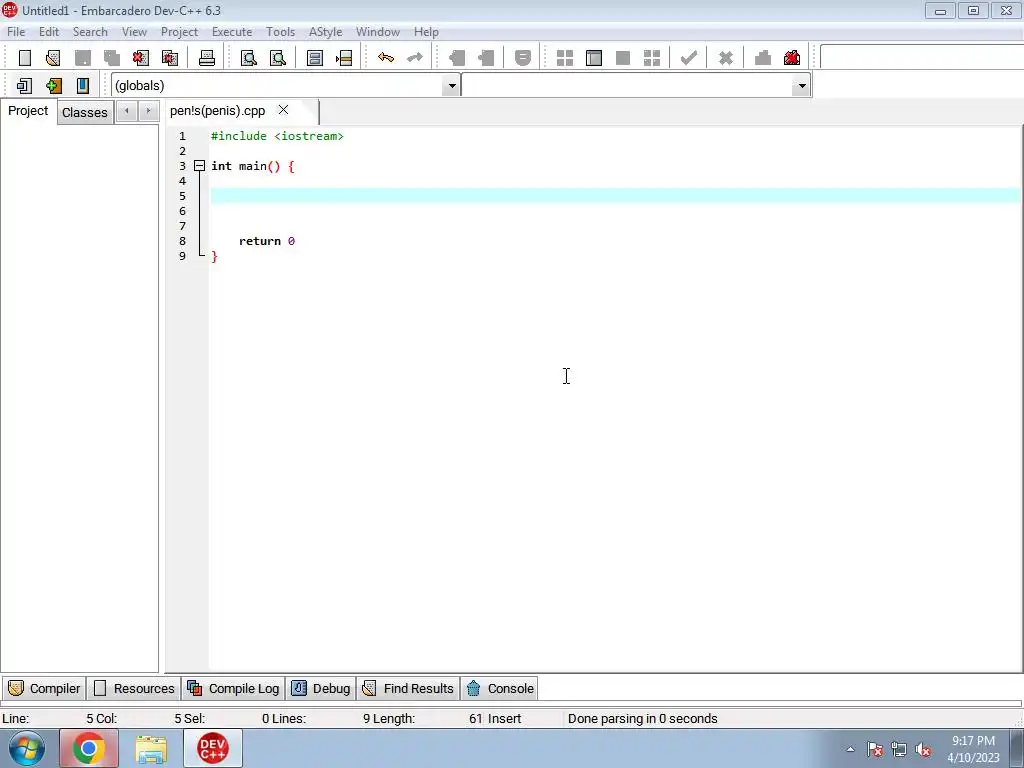Click the sidebar tab right arrow
The width and height of the screenshot is (1024, 768).
pyautogui.click(x=148, y=111)
